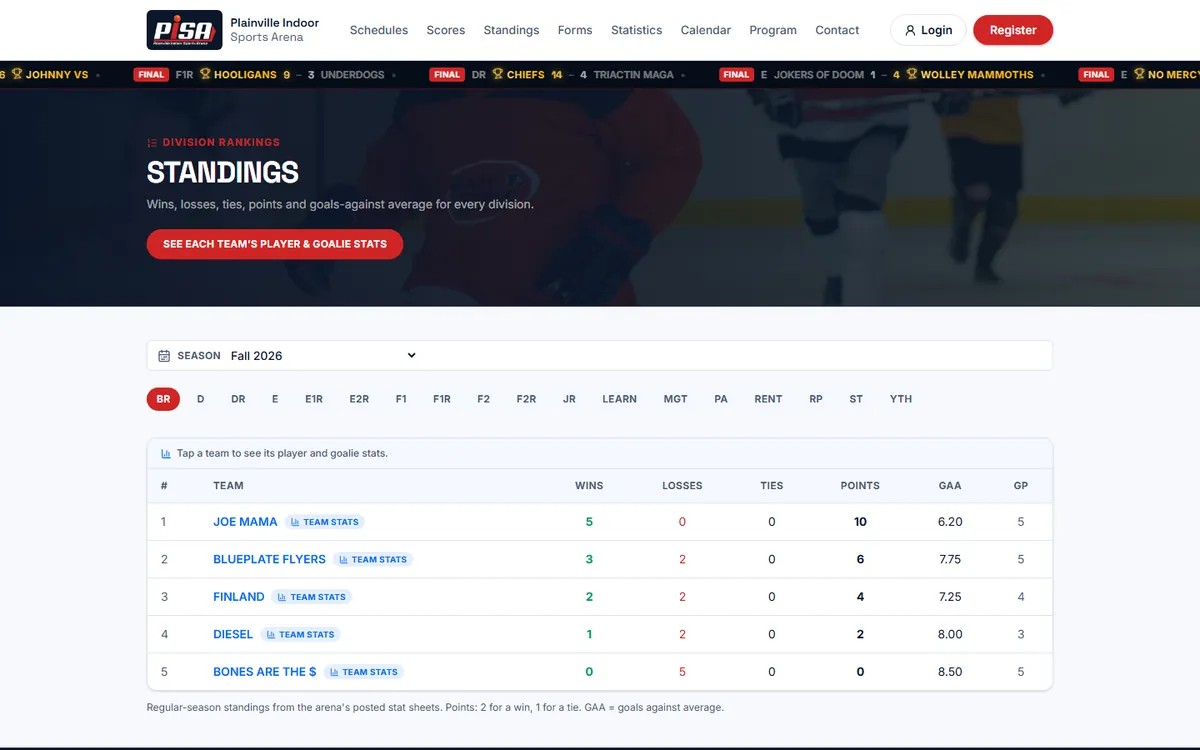Viewport: 1200px width, 750px height.
Task: Open the BLUEPLATE FLYERS team link
Action: pos(269,559)
